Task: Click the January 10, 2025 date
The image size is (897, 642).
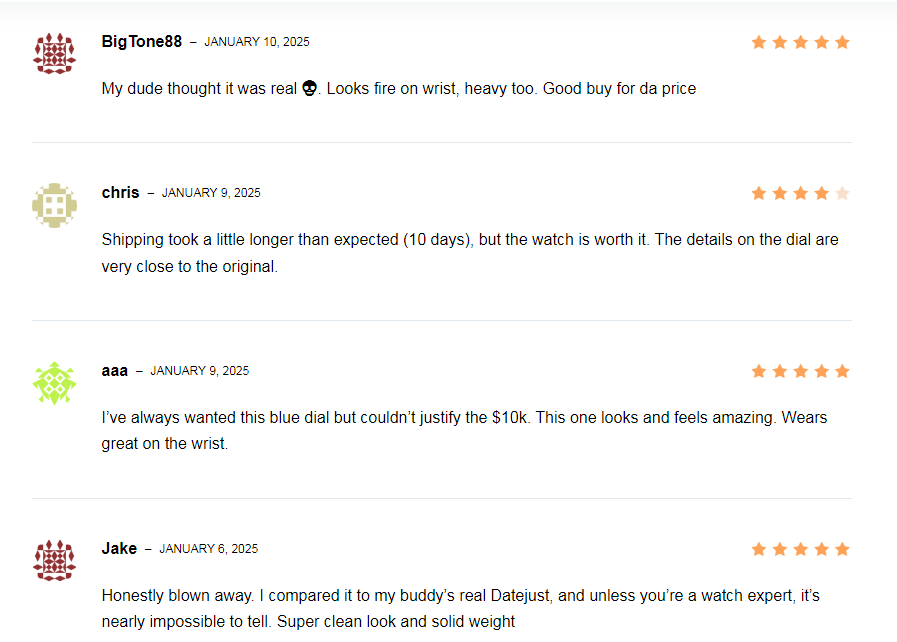Action: 257,42
